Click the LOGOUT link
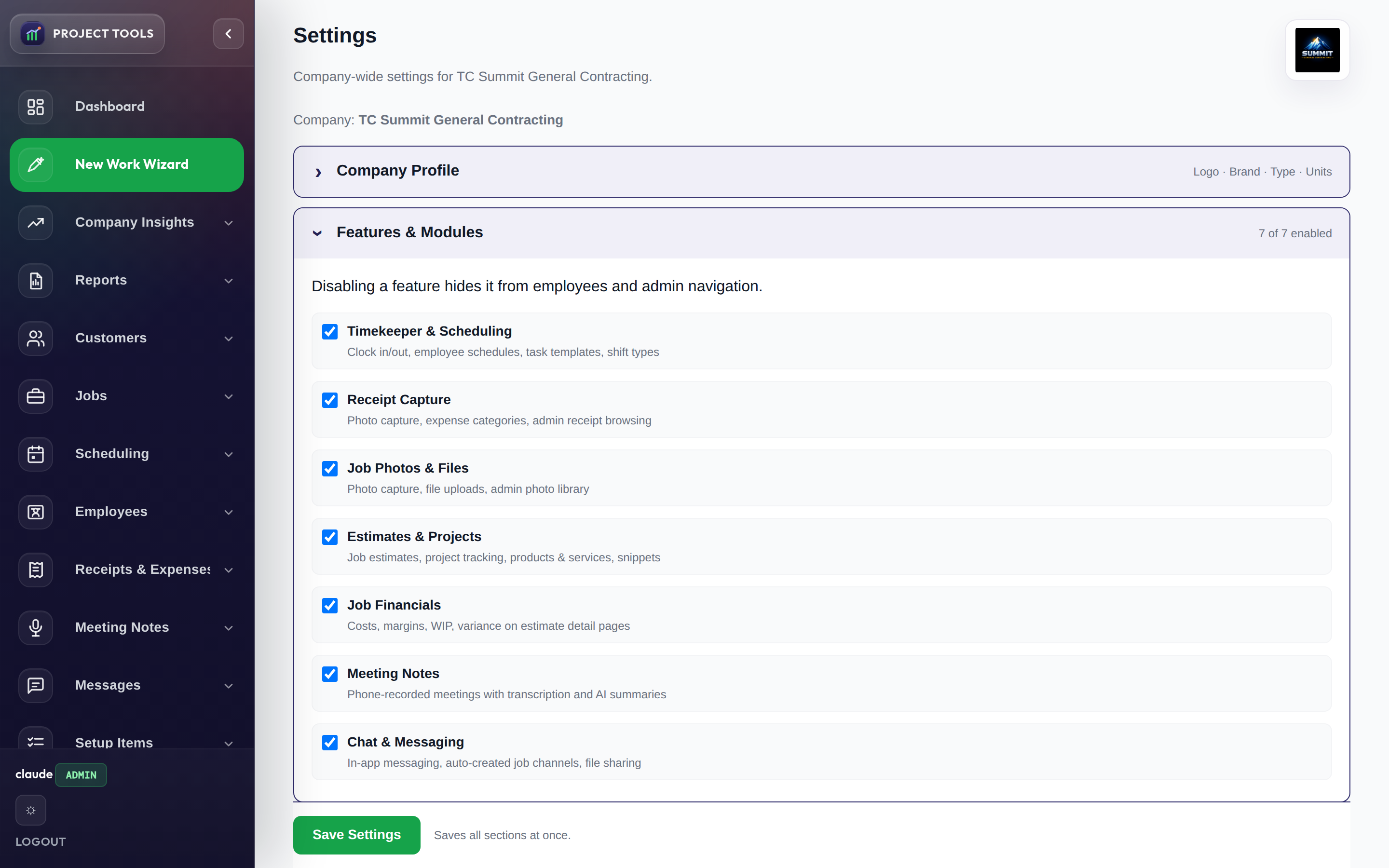This screenshot has height=868, width=1389. pyautogui.click(x=41, y=841)
